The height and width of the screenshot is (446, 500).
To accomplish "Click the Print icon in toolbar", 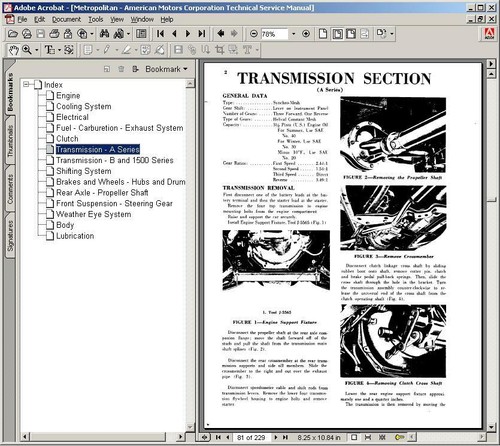I will click(x=54, y=34).
